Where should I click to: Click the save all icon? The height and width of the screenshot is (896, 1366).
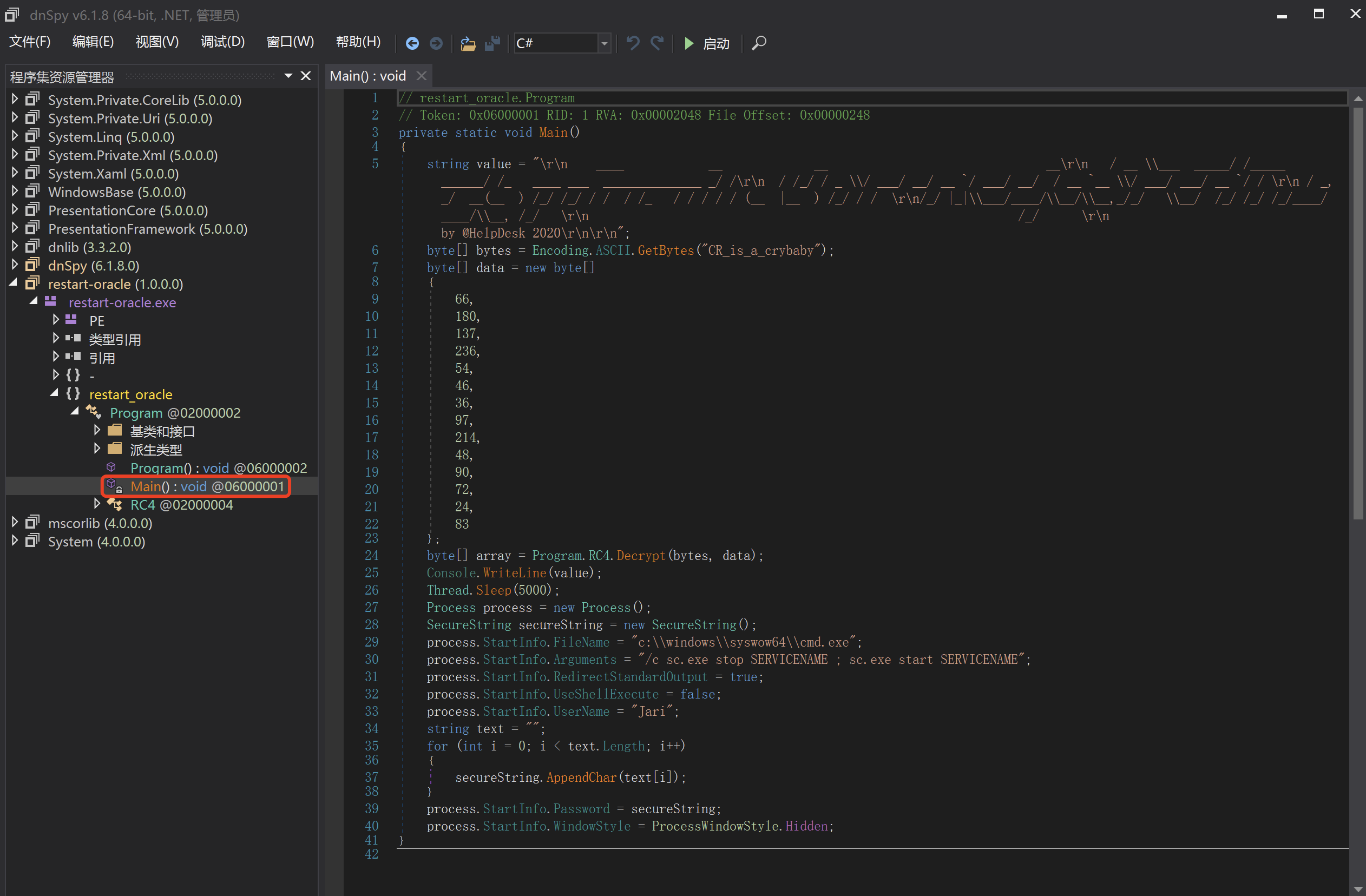(x=492, y=43)
